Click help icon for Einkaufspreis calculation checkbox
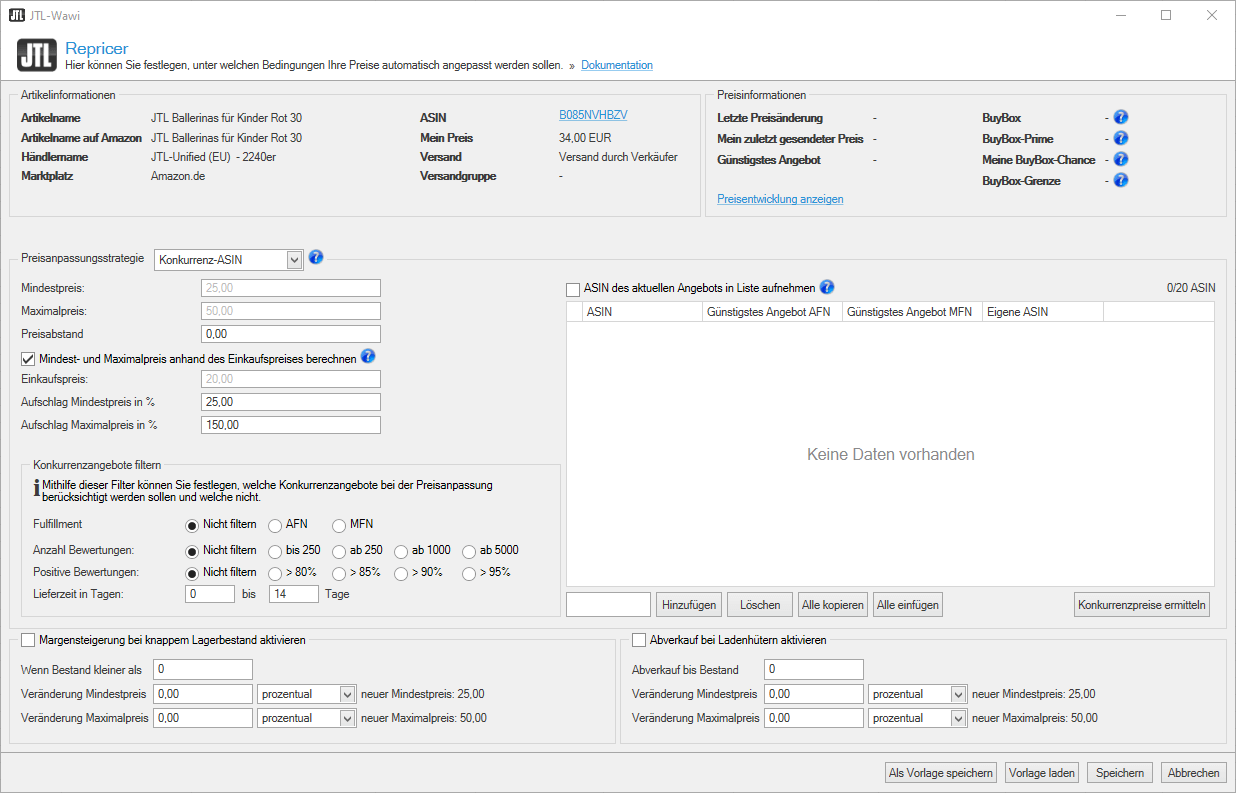The image size is (1236, 793). tap(368, 357)
